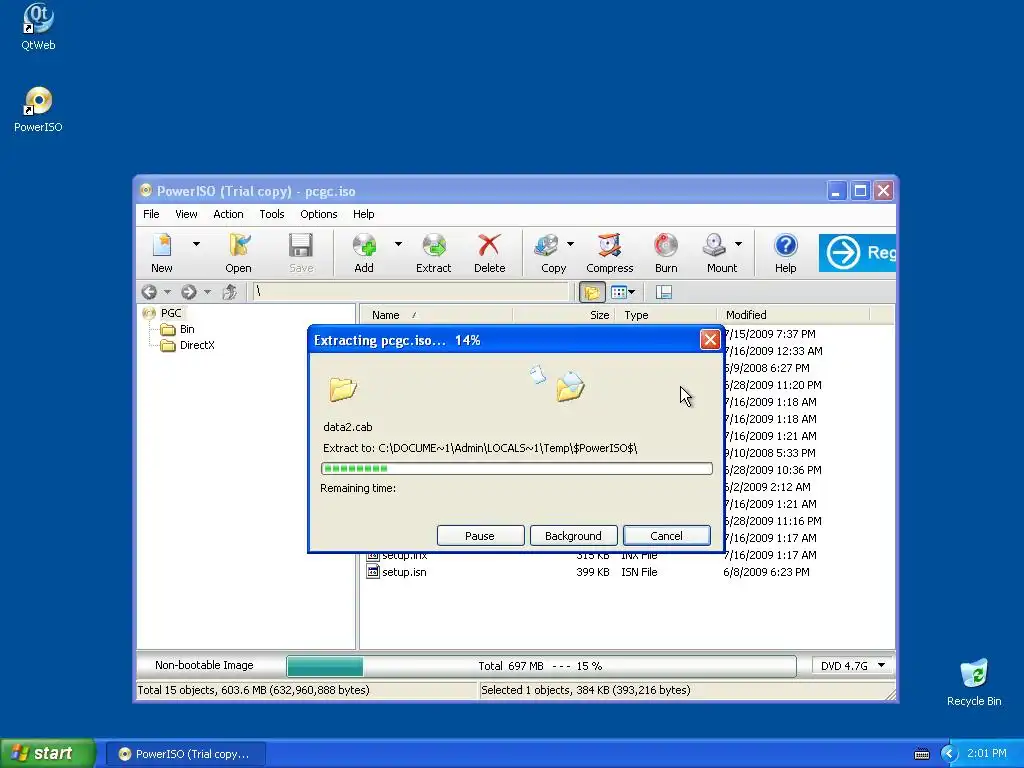
Task: Click the disc capacity usage bar
Action: coord(541,666)
